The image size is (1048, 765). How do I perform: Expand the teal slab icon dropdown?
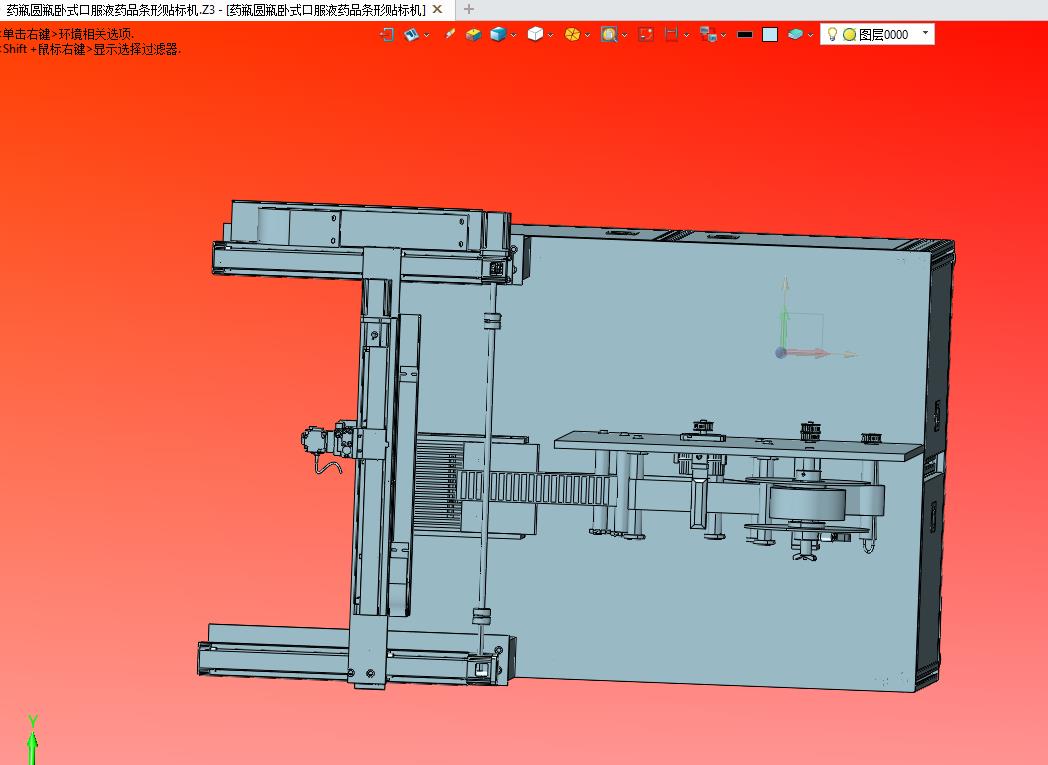coord(810,35)
